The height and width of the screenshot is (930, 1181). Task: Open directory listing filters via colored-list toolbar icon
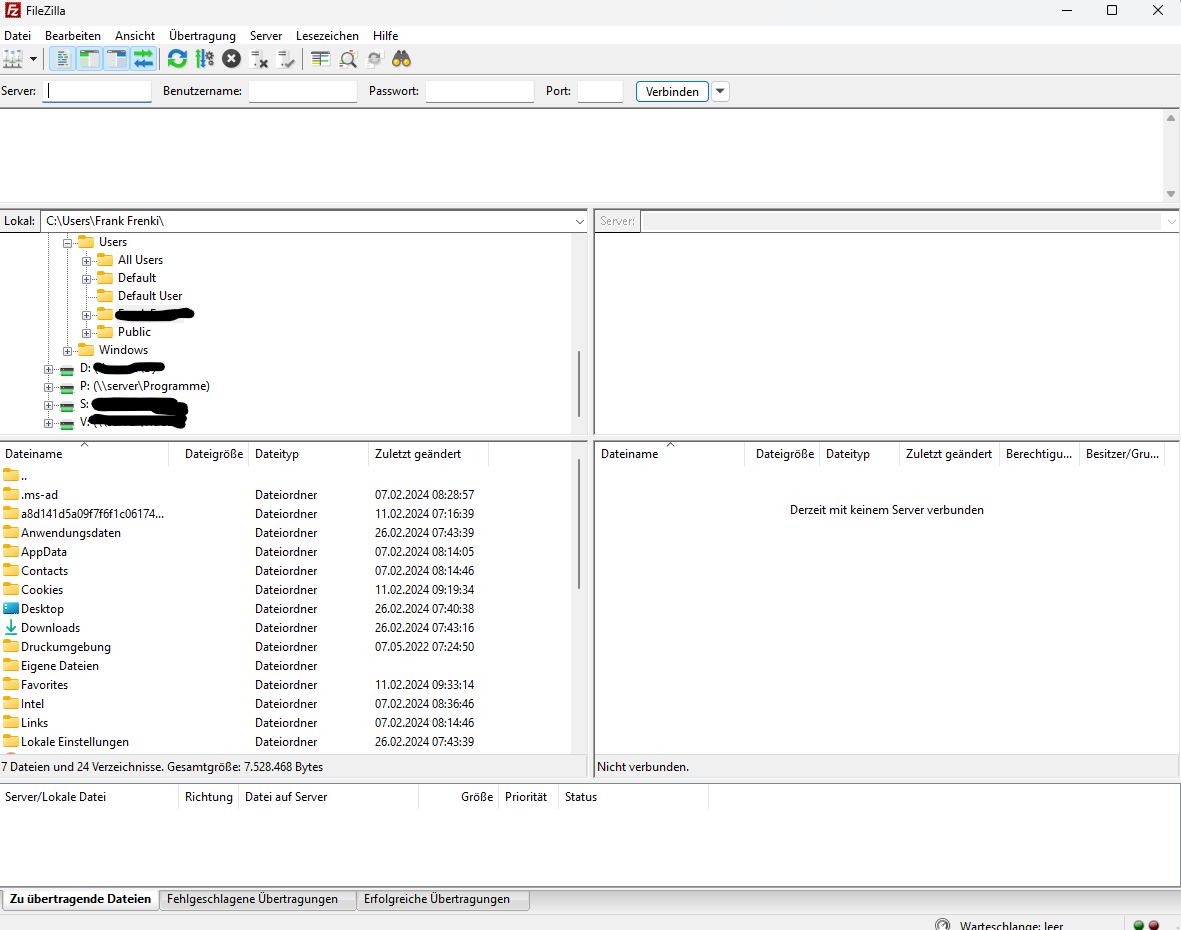(x=321, y=59)
